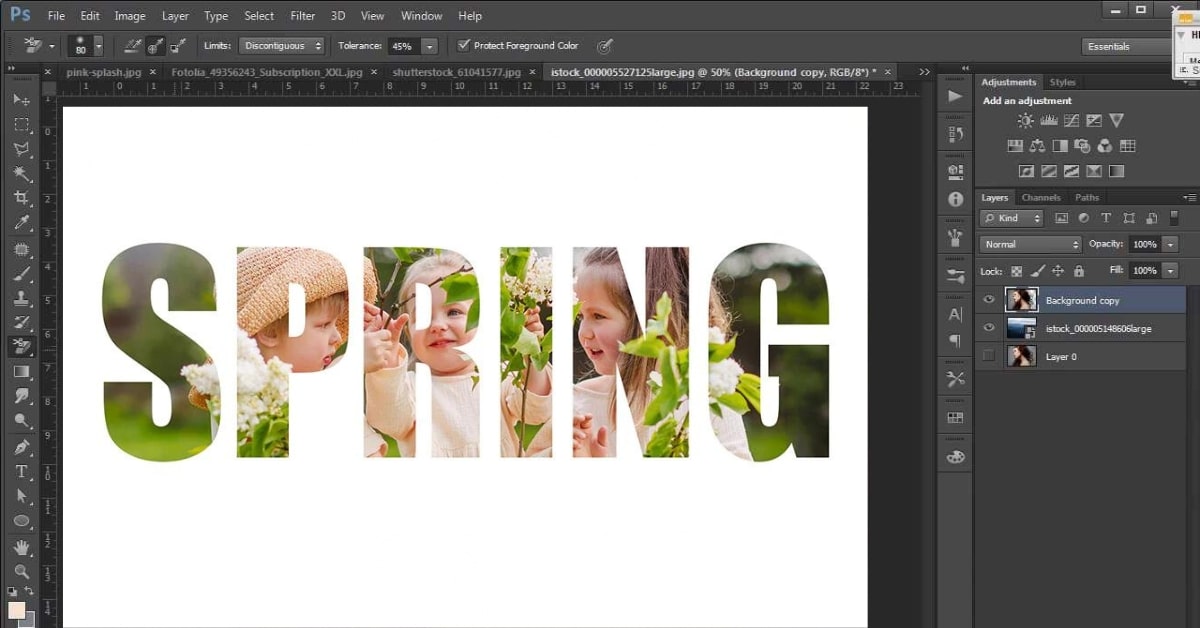Toggle lock image pixels

pos(1037,271)
